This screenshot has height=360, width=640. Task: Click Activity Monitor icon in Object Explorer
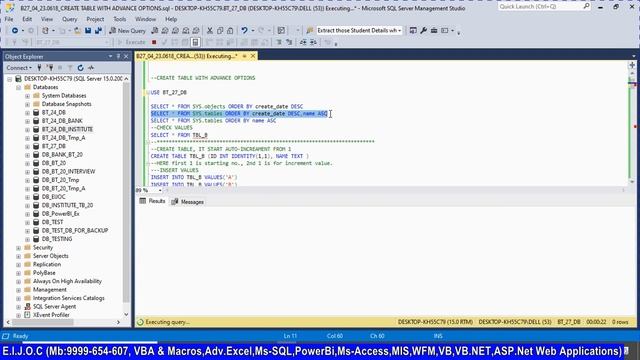(91, 68)
